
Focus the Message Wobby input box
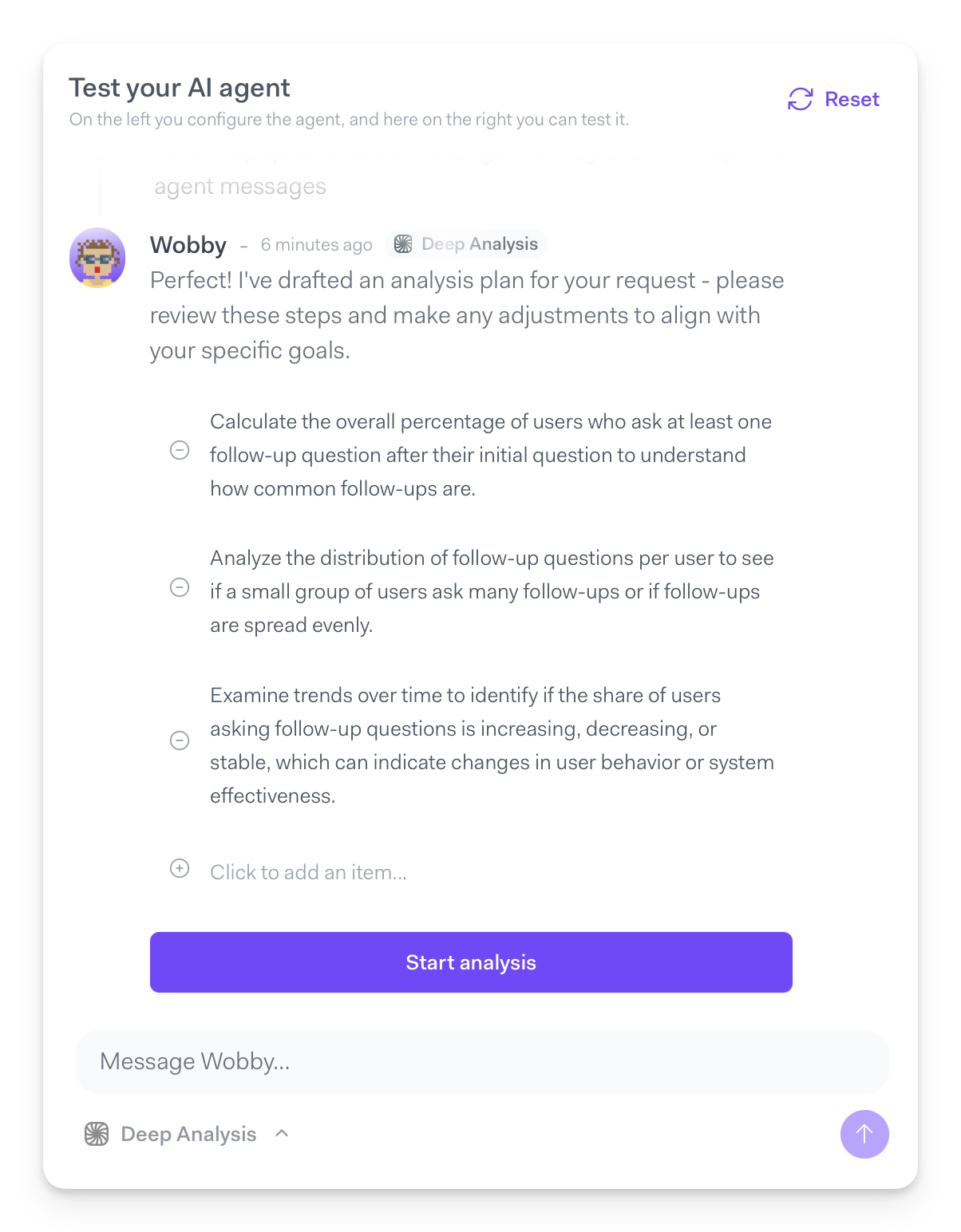pyautogui.click(x=481, y=1061)
